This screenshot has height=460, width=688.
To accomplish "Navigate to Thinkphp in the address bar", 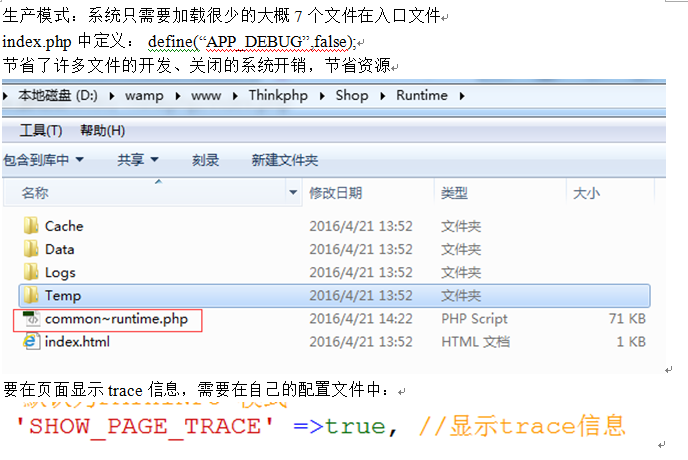I will pos(278,96).
